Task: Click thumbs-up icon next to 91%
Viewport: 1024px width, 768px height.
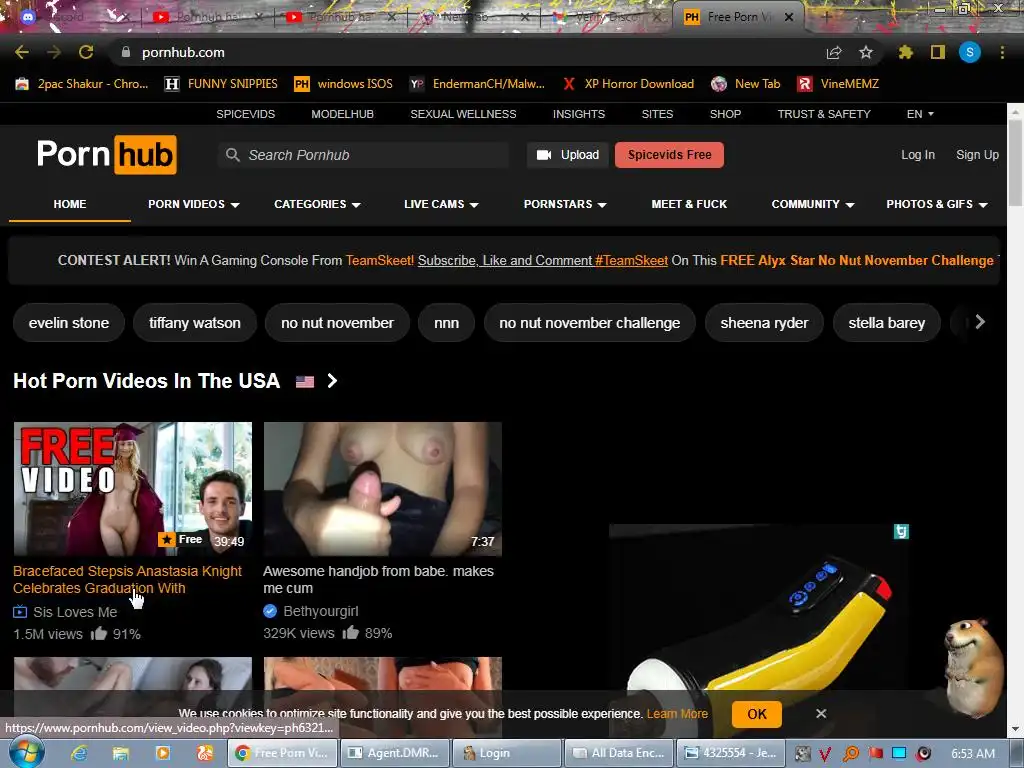Action: (x=99, y=633)
